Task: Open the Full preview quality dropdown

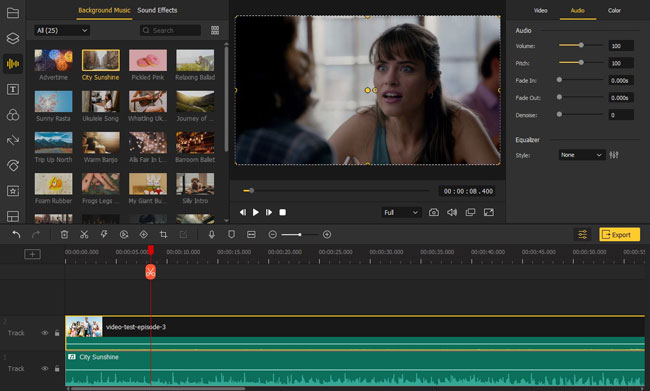Action: click(x=401, y=212)
